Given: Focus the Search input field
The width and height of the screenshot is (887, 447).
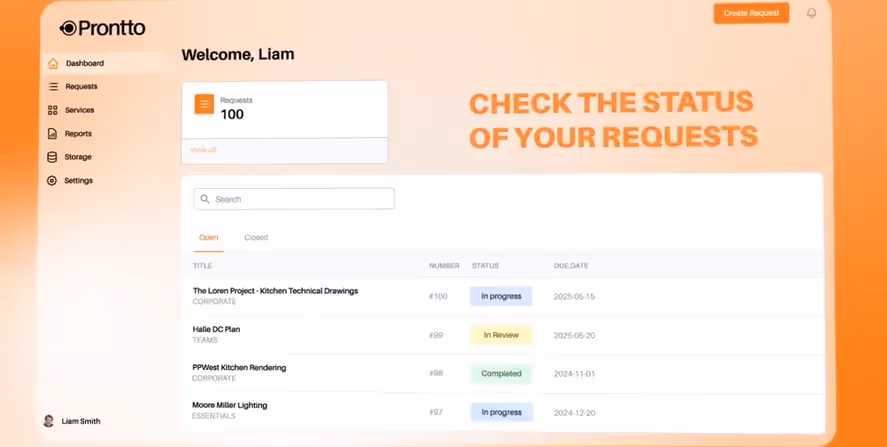Looking at the screenshot, I should click(294, 199).
